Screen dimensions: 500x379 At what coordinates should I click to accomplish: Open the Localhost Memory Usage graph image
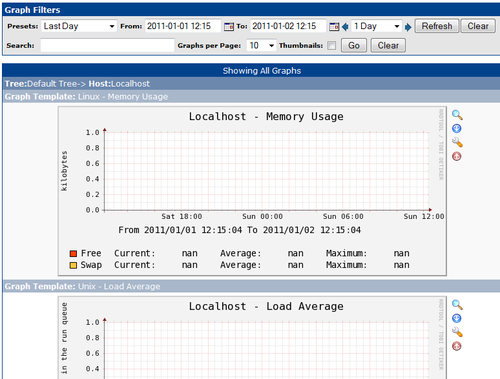tap(252, 191)
